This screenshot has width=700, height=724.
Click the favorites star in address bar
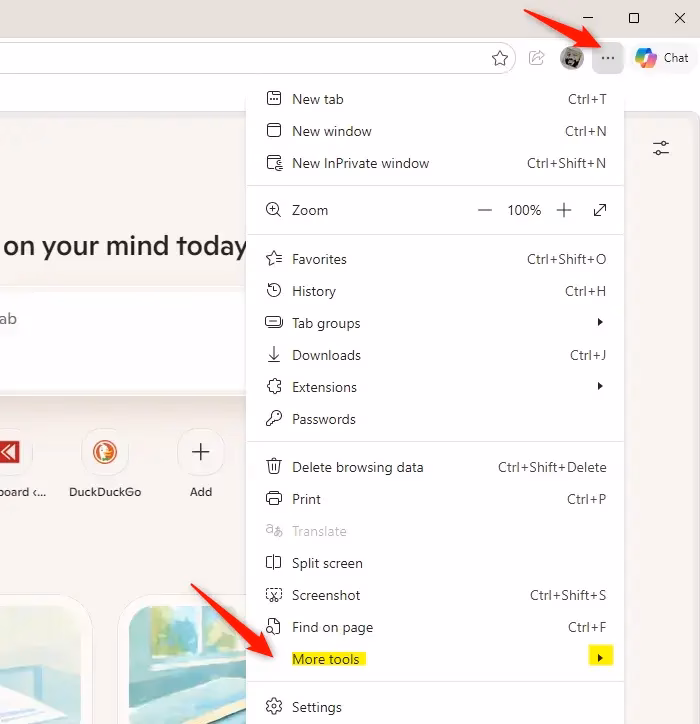pos(500,58)
